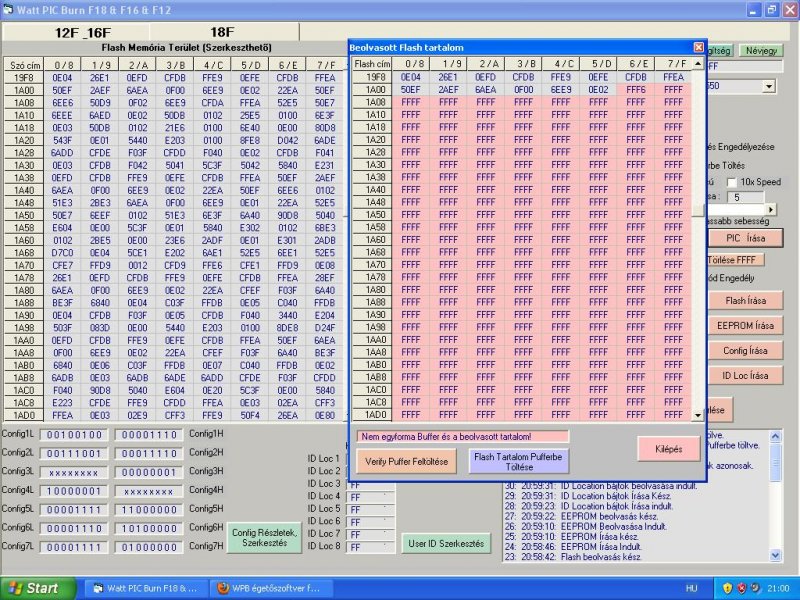The width and height of the screenshot is (800, 600).
Task: Click the Config1L bits field
Action: [x=74, y=435]
